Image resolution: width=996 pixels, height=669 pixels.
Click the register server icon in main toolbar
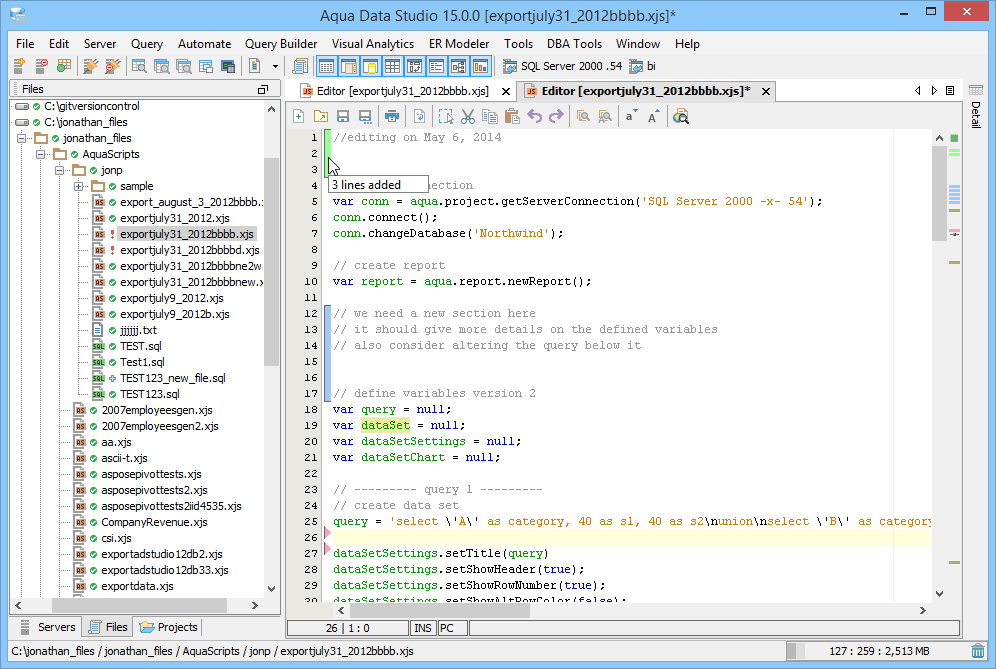[x=19, y=65]
